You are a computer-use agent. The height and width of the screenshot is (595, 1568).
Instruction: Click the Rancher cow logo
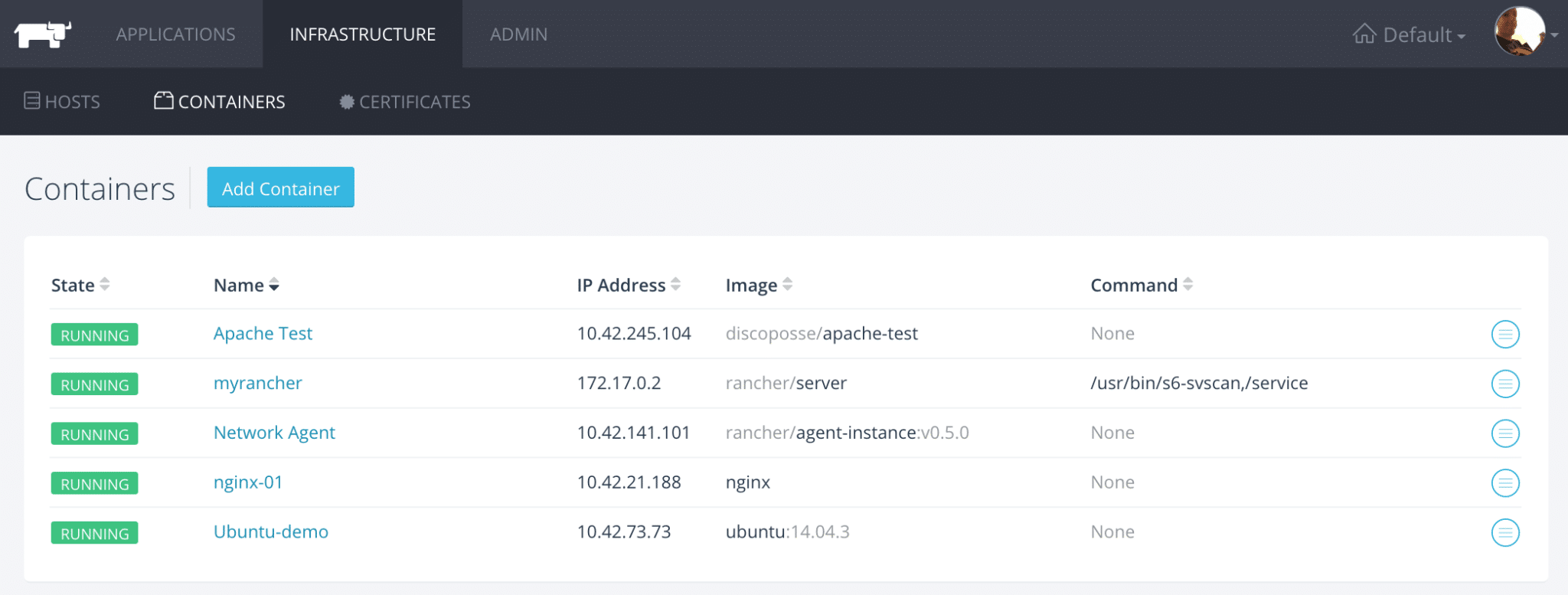43,34
